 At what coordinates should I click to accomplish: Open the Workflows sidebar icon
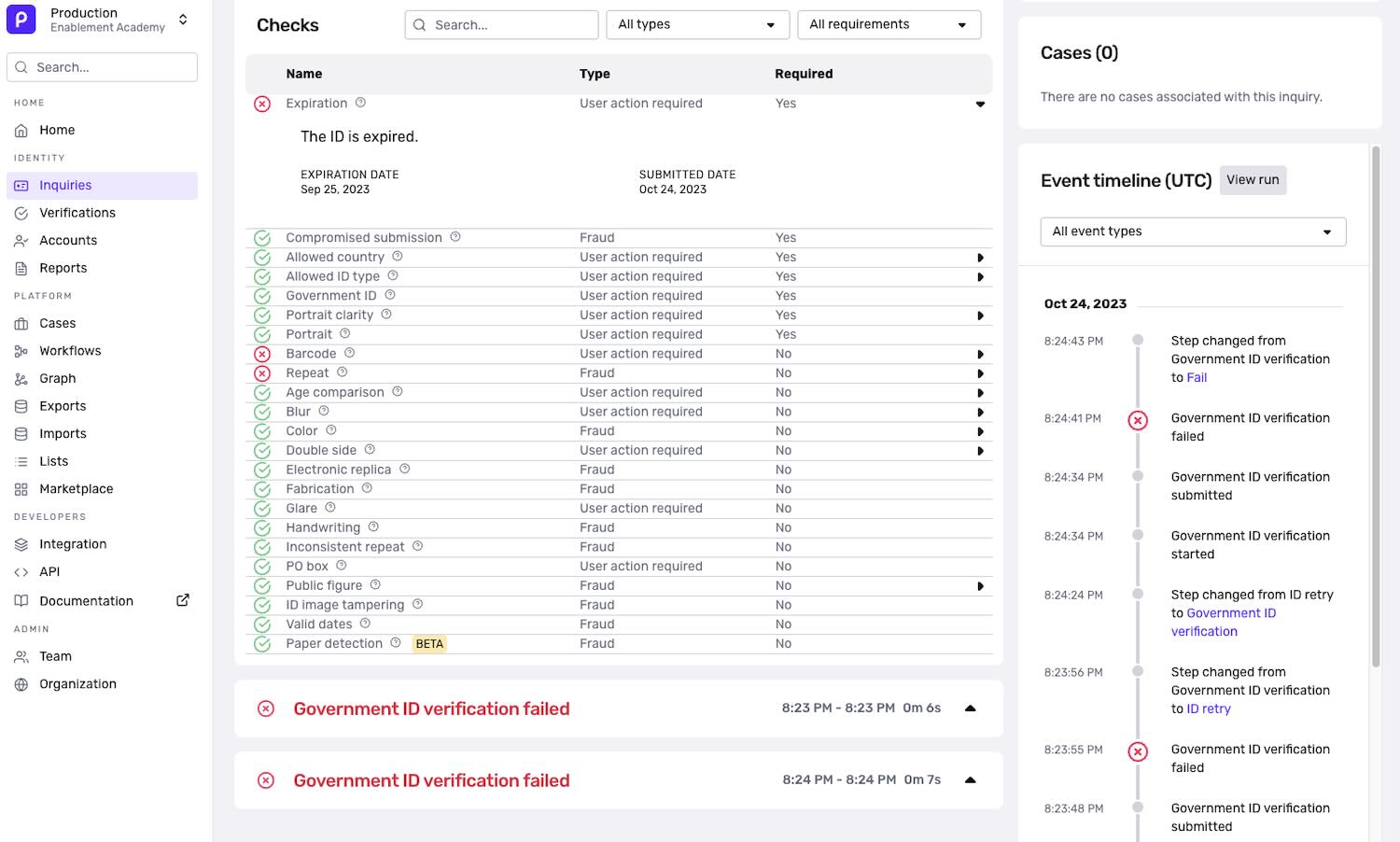(21, 351)
